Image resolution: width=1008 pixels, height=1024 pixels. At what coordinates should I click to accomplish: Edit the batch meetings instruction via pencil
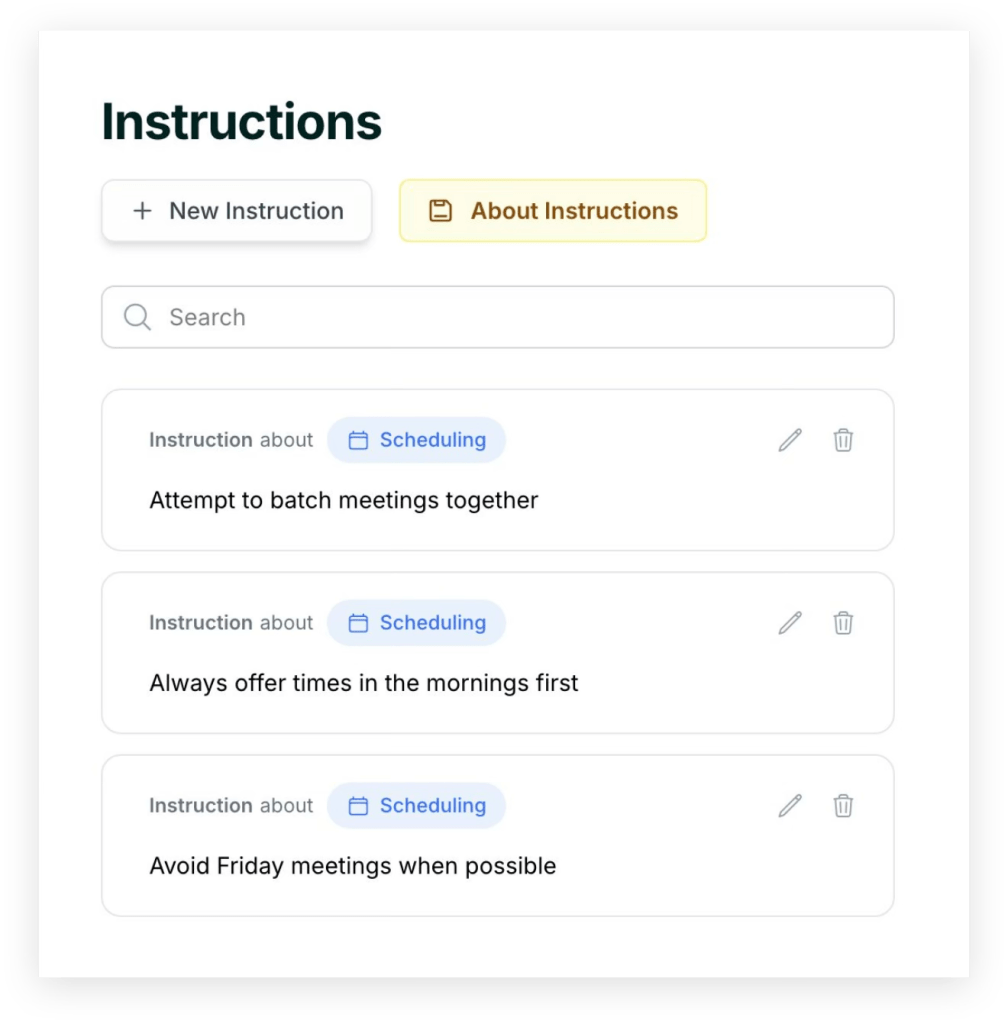pyautogui.click(x=790, y=440)
